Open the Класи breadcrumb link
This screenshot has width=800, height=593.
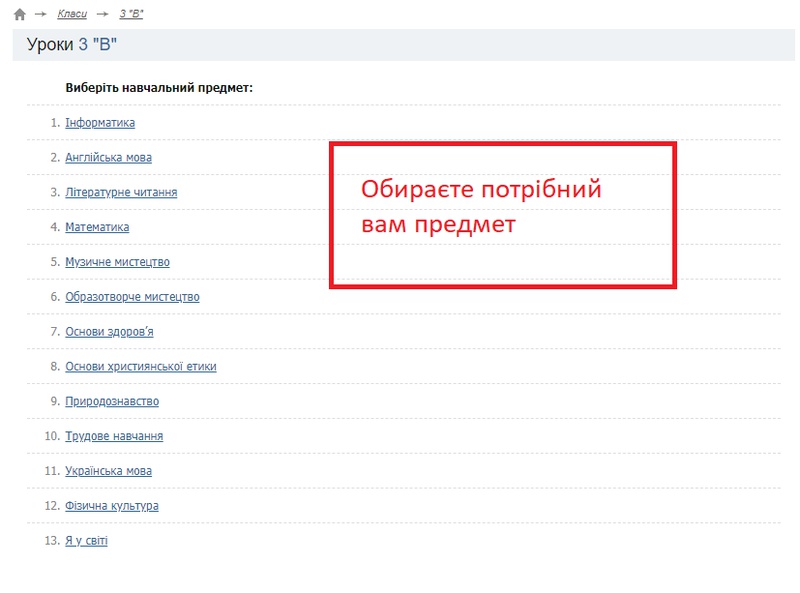(x=72, y=14)
